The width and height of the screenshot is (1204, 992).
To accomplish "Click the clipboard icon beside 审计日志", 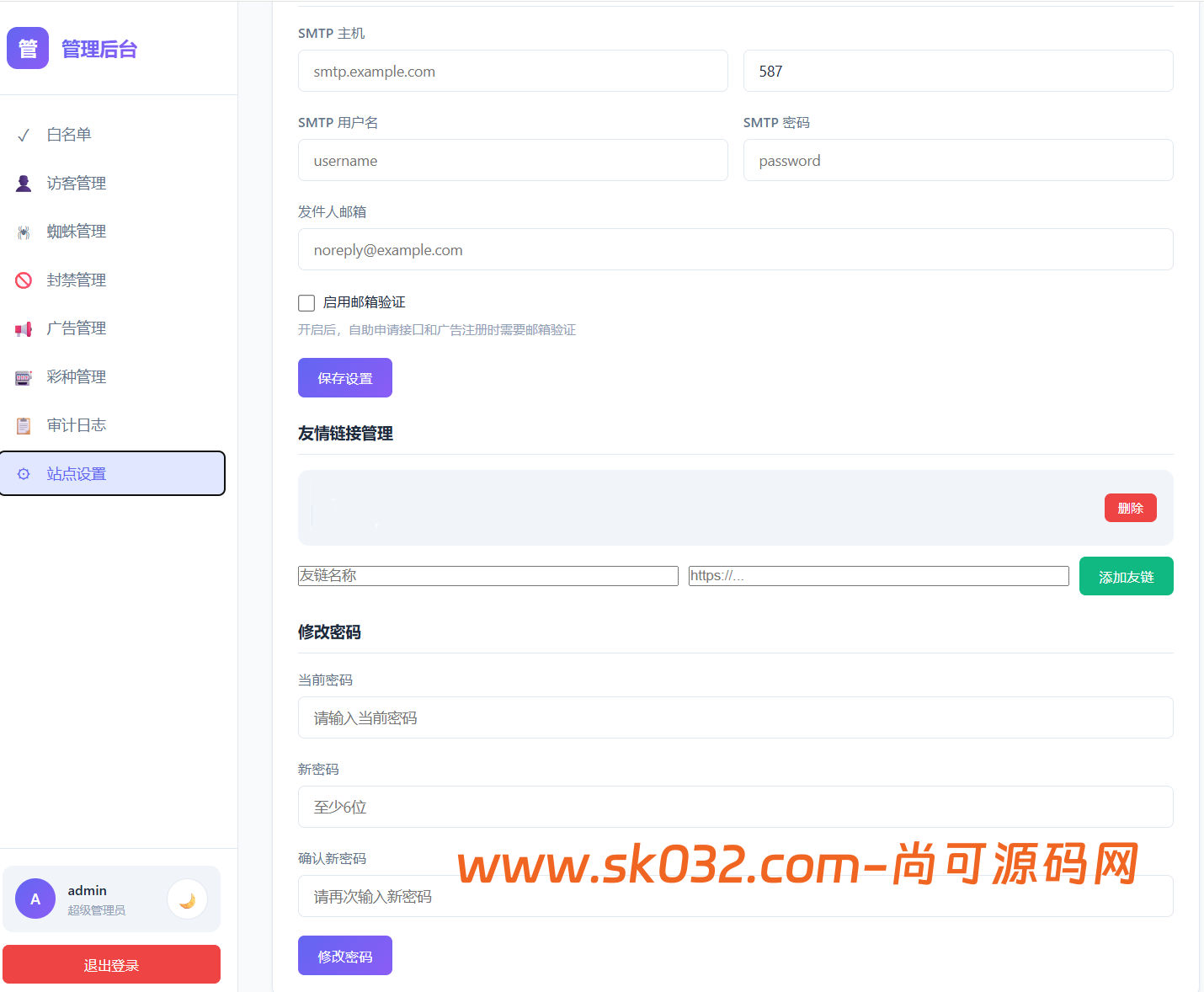I will (24, 425).
